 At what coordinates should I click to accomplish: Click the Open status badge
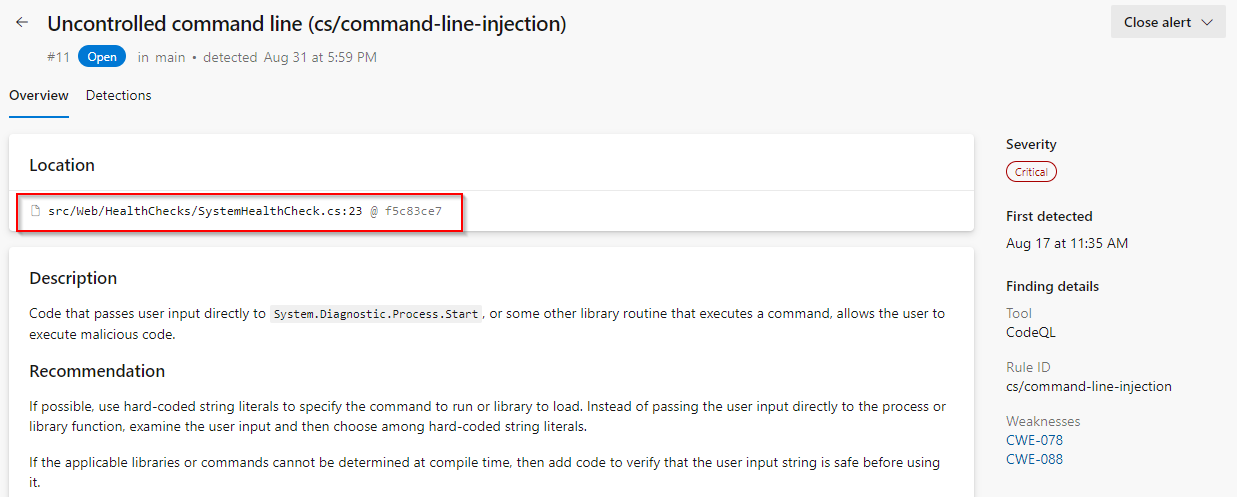102,57
